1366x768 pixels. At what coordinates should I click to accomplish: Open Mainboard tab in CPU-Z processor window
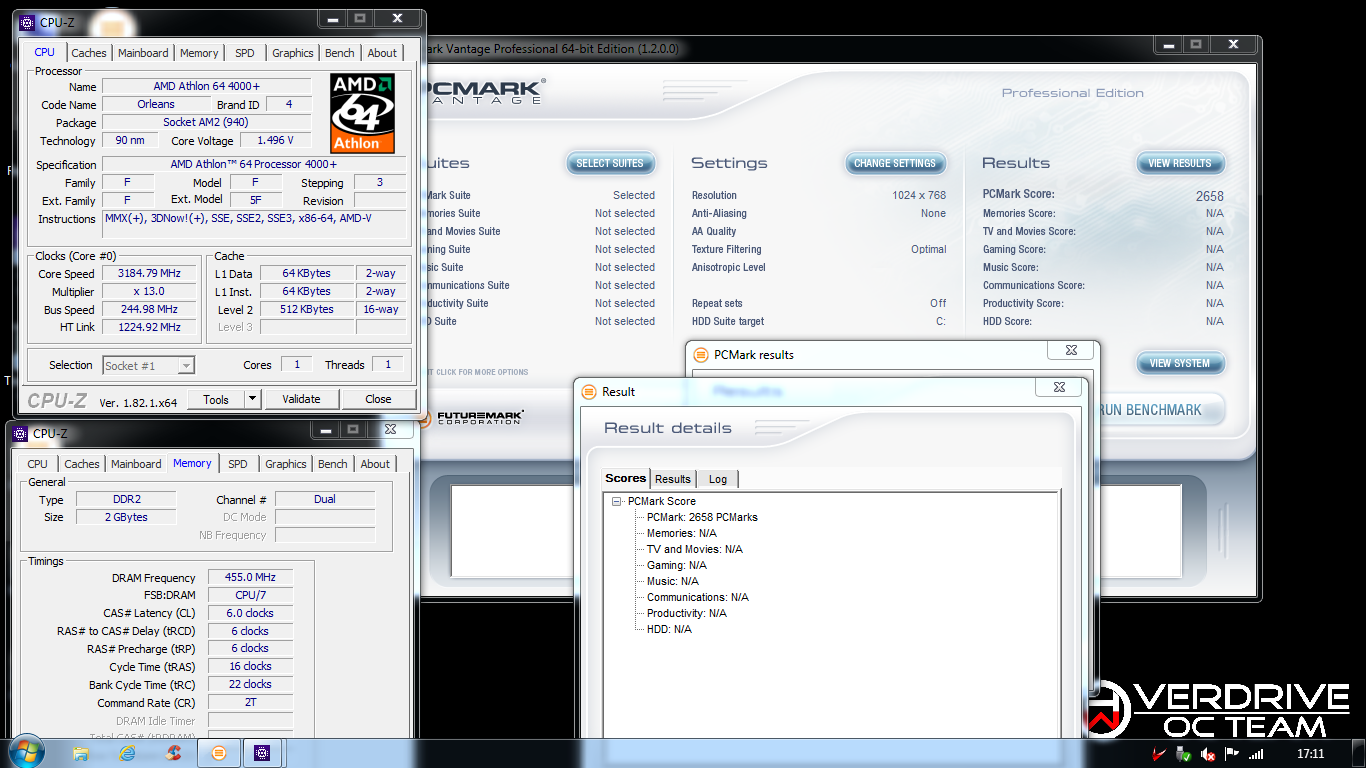[x=143, y=53]
